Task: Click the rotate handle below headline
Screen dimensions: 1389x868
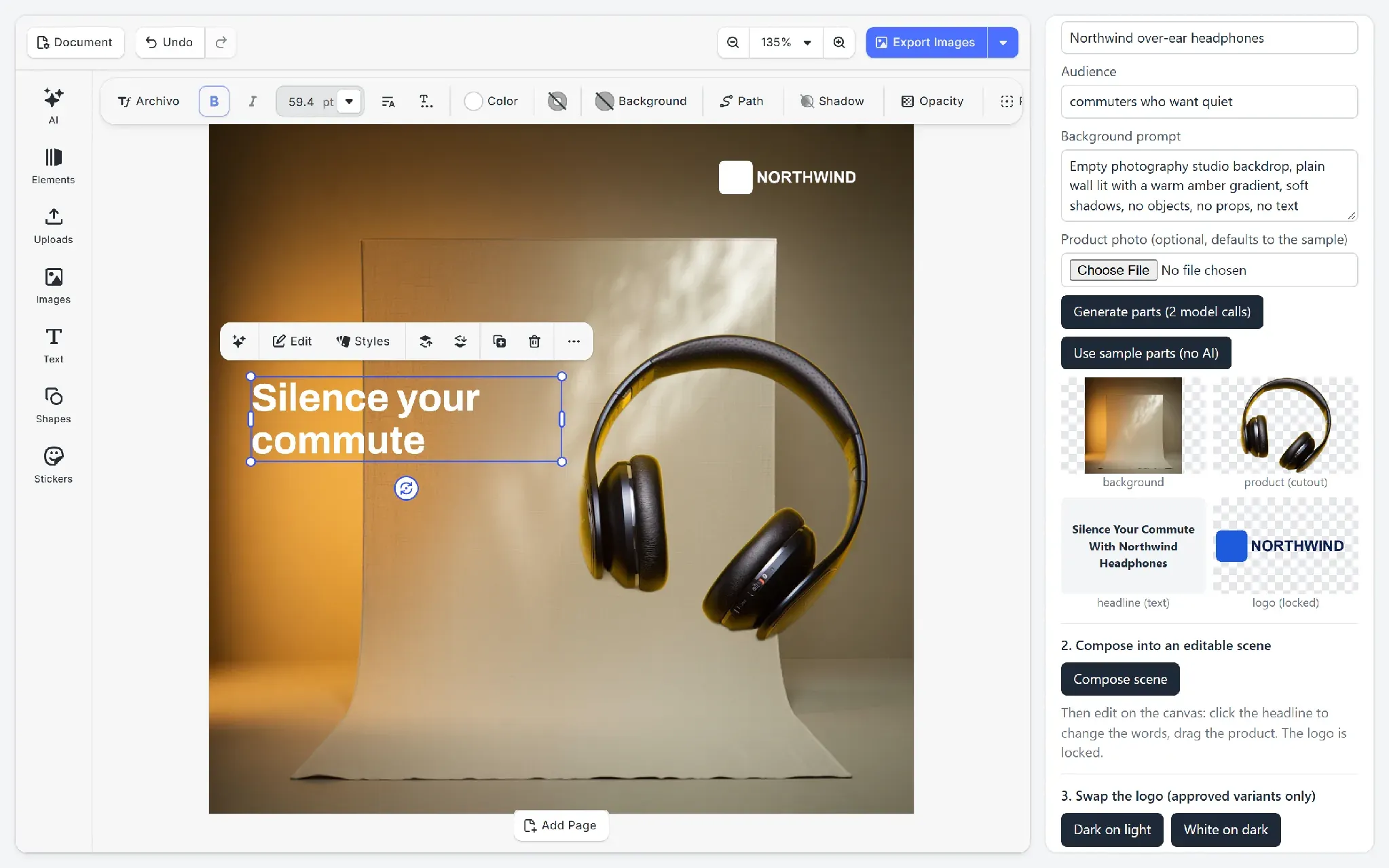Action: point(406,488)
